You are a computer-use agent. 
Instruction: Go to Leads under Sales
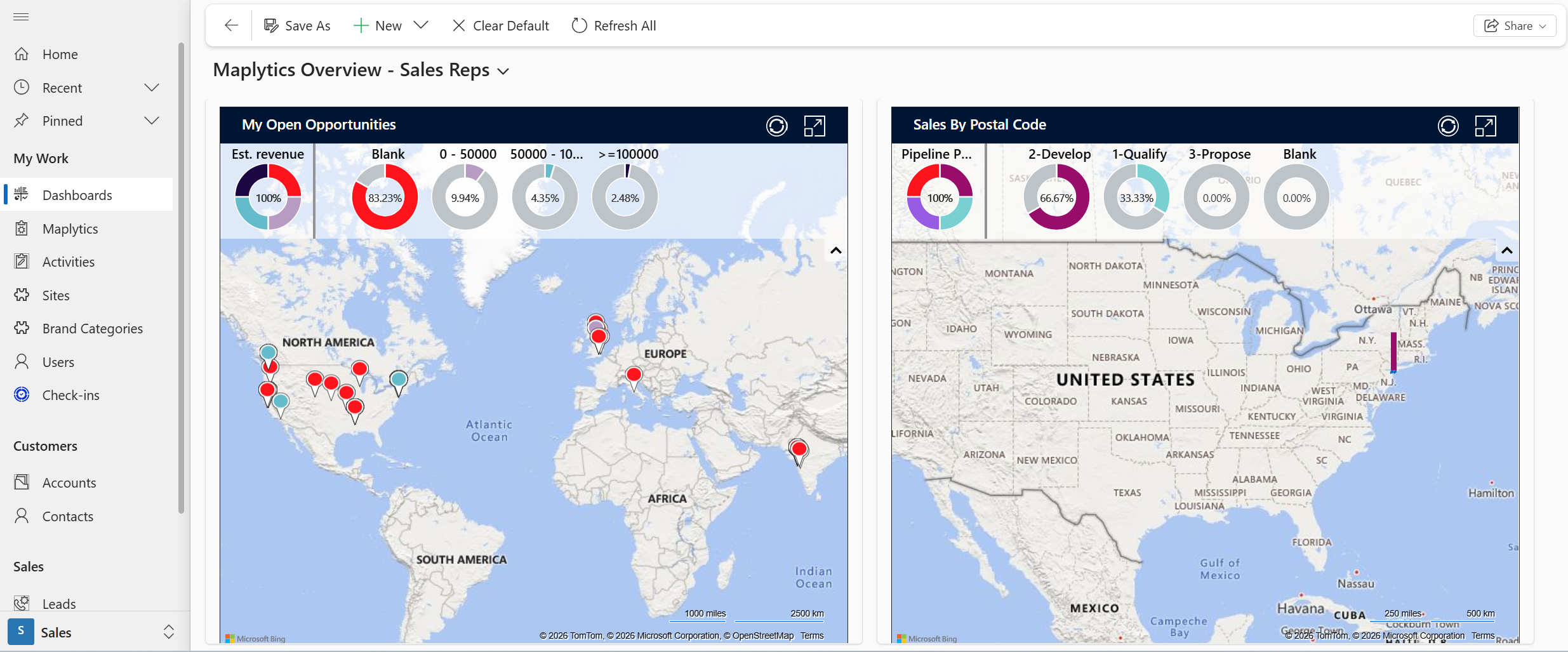click(58, 603)
